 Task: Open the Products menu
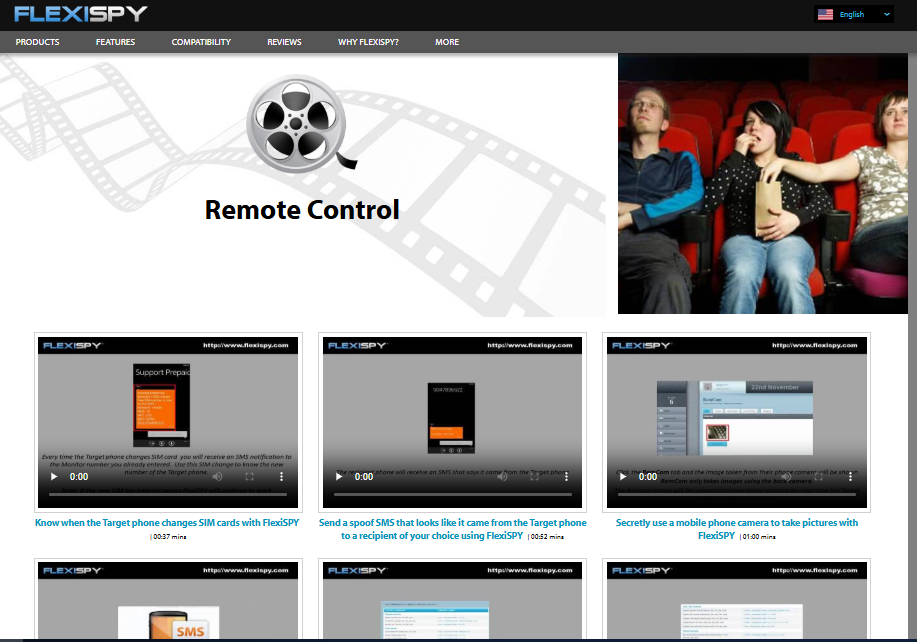pyautogui.click(x=37, y=42)
